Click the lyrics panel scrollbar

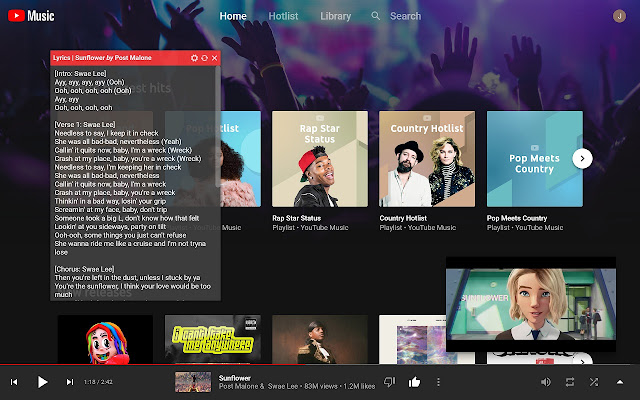coord(218,127)
